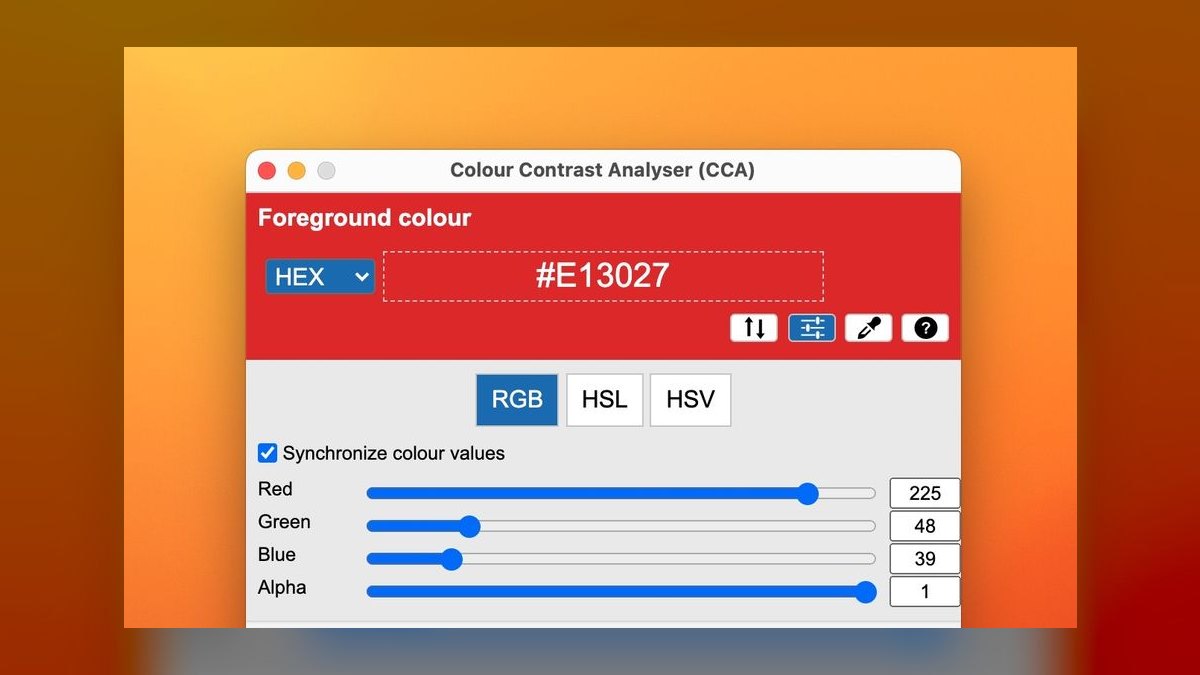Click the Synchronize colour values label
Viewport: 1200px width, 675px height.
394,453
